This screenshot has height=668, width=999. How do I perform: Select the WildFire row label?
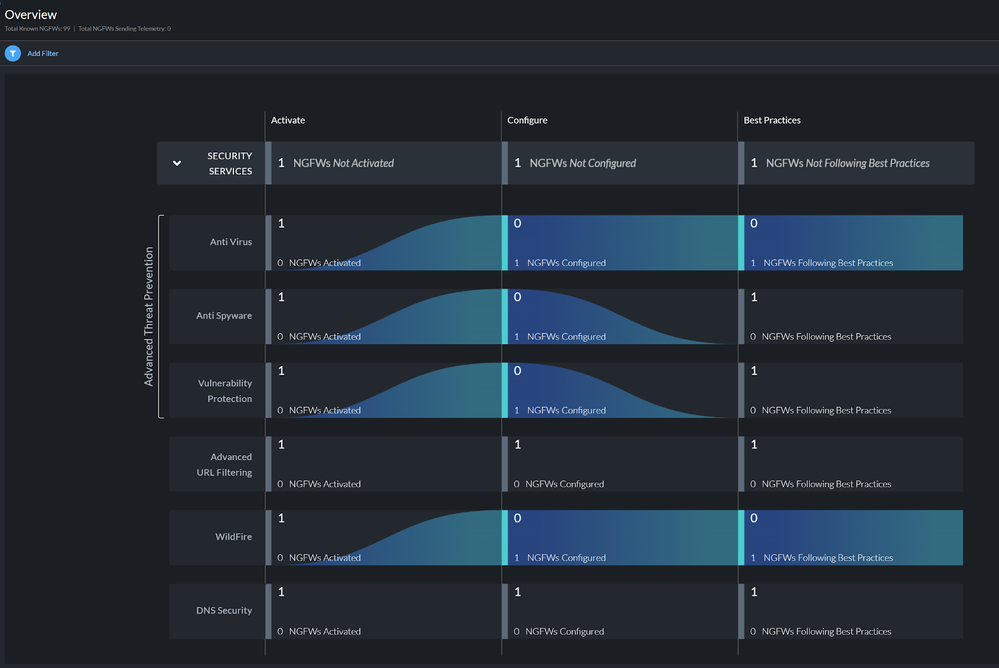pyautogui.click(x=233, y=537)
